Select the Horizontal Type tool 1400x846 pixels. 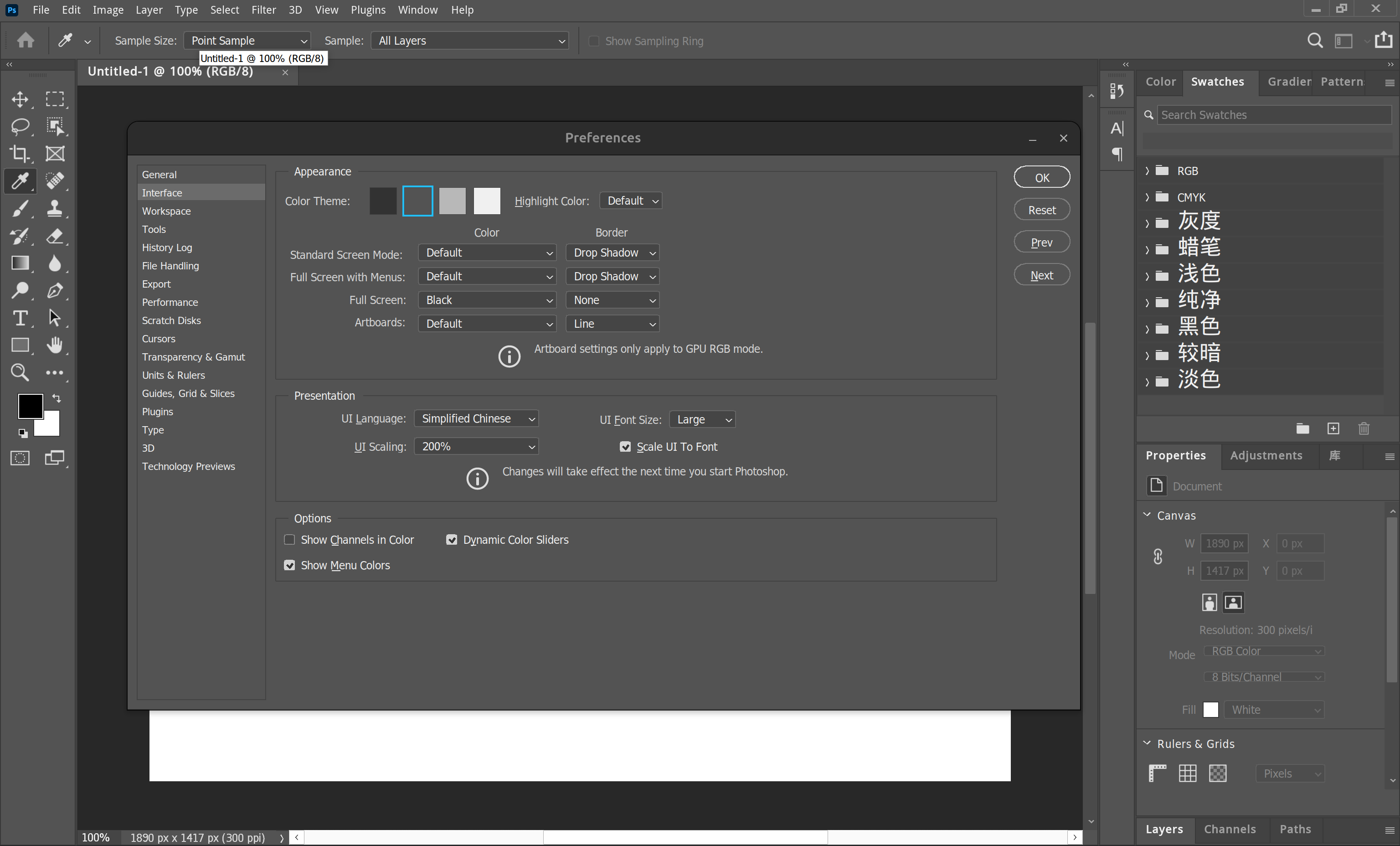(21, 318)
